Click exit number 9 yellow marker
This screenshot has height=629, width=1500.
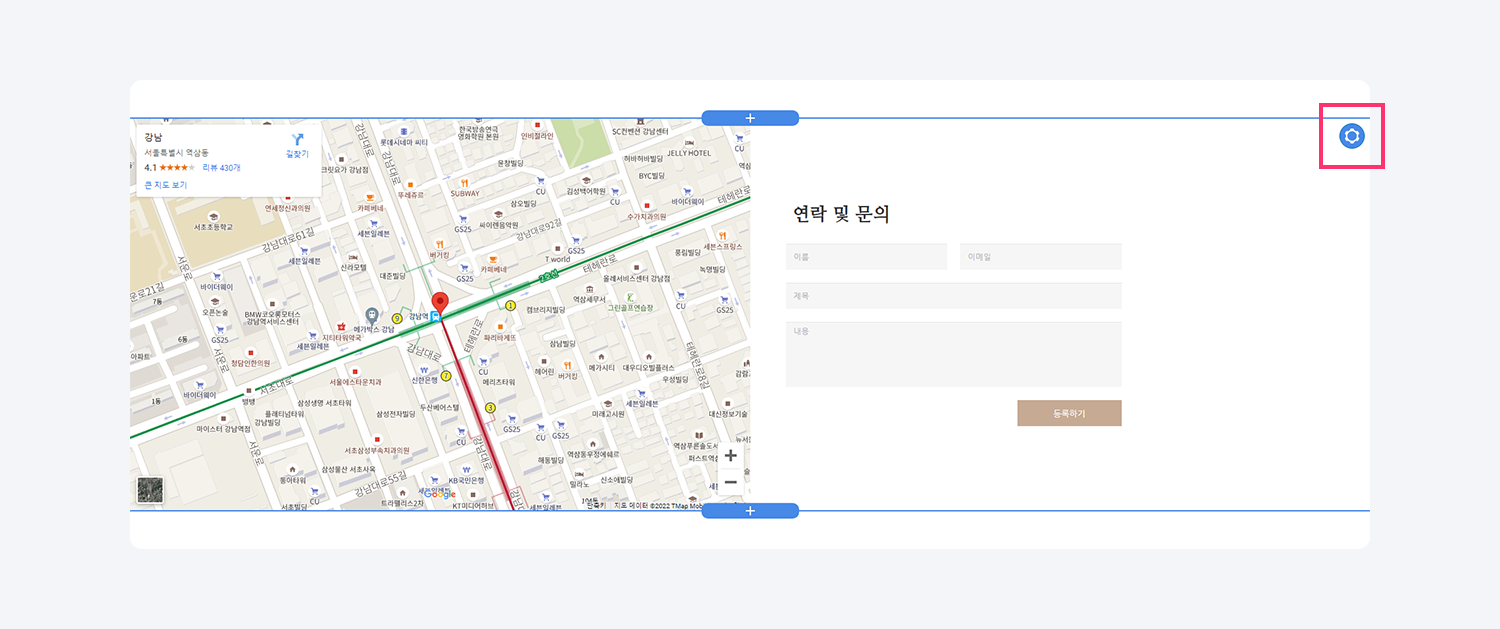[x=397, y=318]
